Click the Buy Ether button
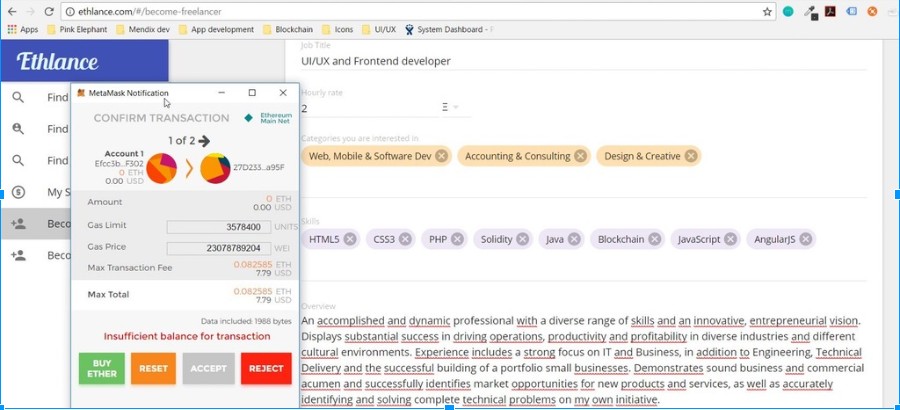Viewport: 900px width, 410px height. [x=102, y=368]
